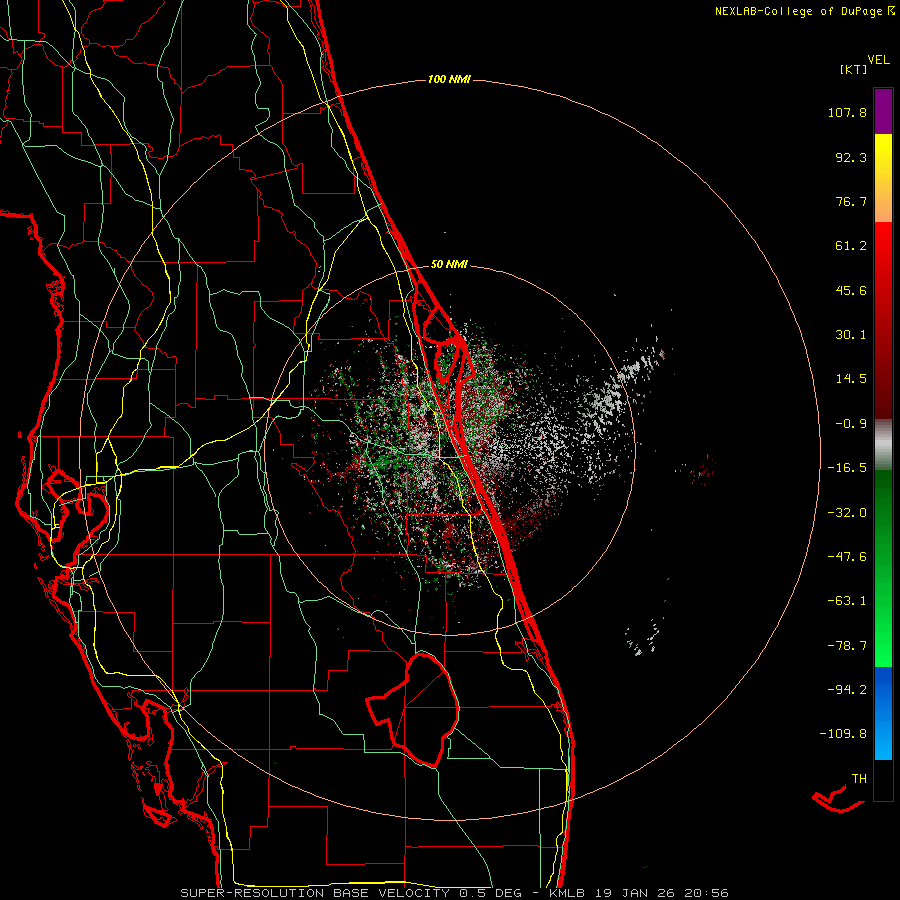Click the 92.3 velocity scale value
900x900 pixels.
851,157
